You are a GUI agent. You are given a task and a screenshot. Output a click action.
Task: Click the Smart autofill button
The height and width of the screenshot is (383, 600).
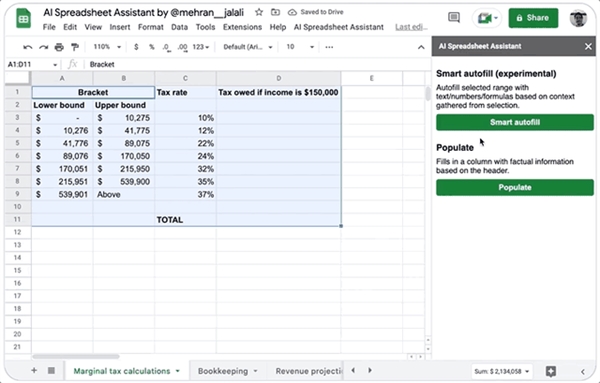tap(515, 122)
